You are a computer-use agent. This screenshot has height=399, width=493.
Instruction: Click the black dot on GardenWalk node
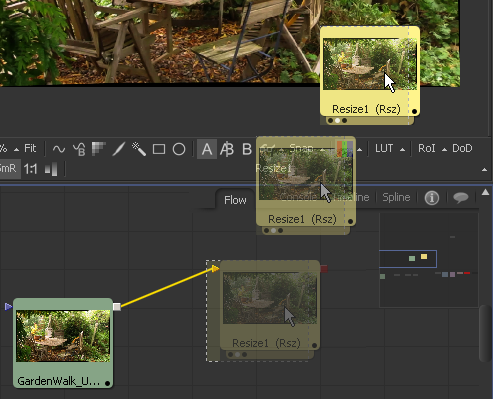107,383
